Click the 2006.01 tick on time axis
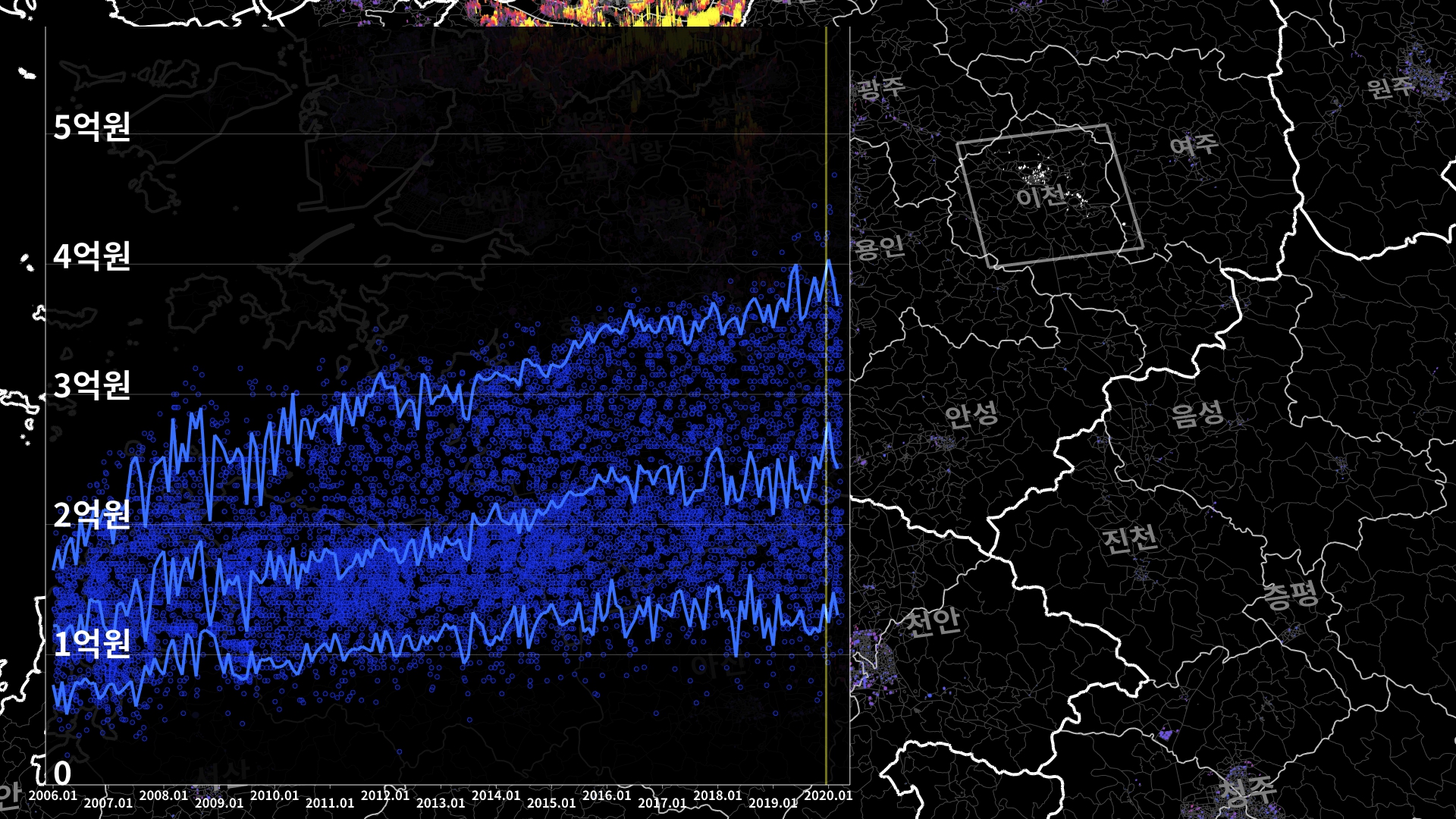Image resolution: width=1456 pixels, height=819 pixels. click(52, 795)
